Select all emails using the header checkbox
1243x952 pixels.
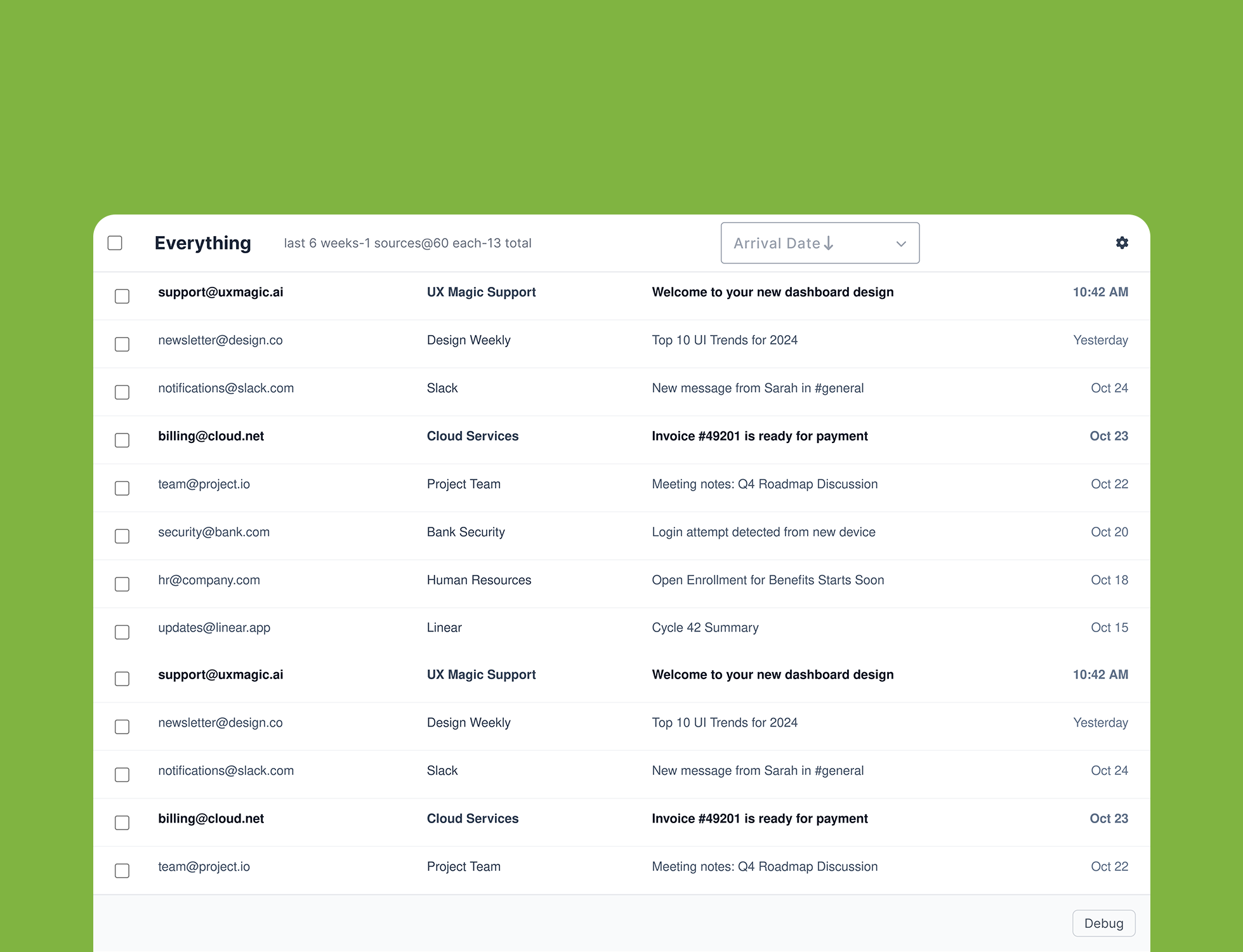[115, 242]
